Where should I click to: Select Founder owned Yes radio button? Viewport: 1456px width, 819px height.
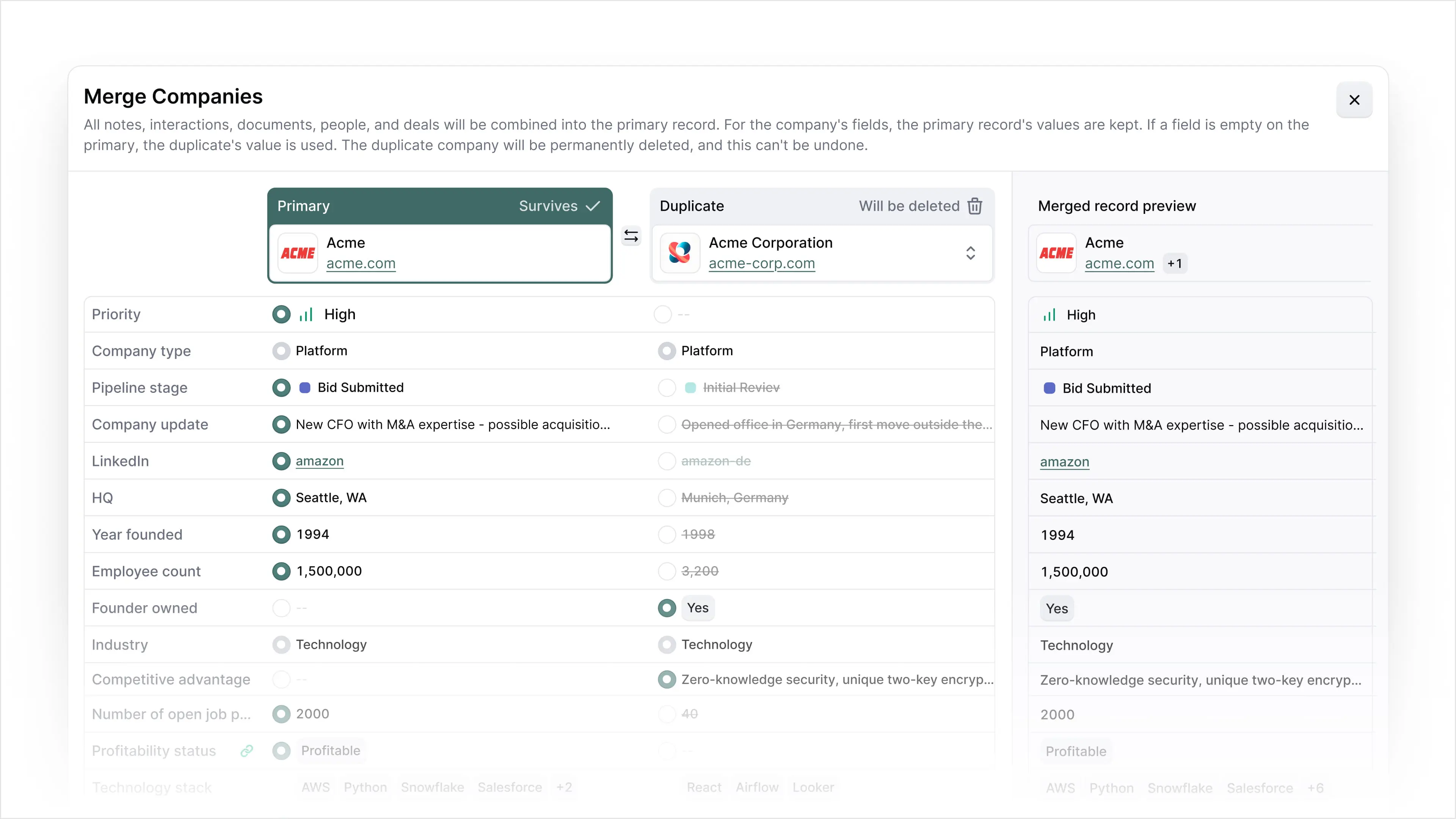(x=667, y=608)
